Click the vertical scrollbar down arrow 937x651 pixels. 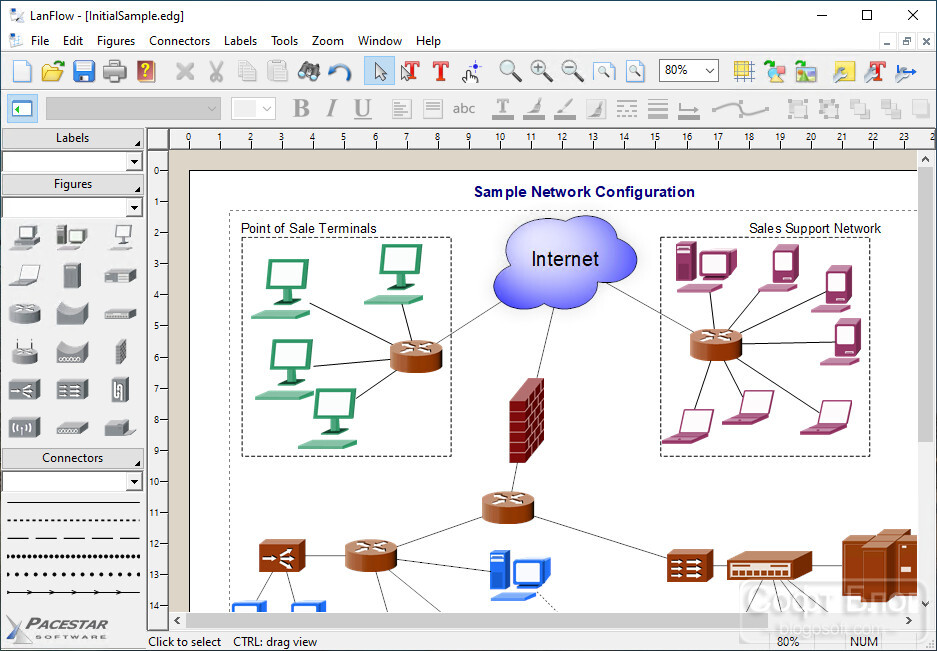pyautogui.click(x=925, y=603)
